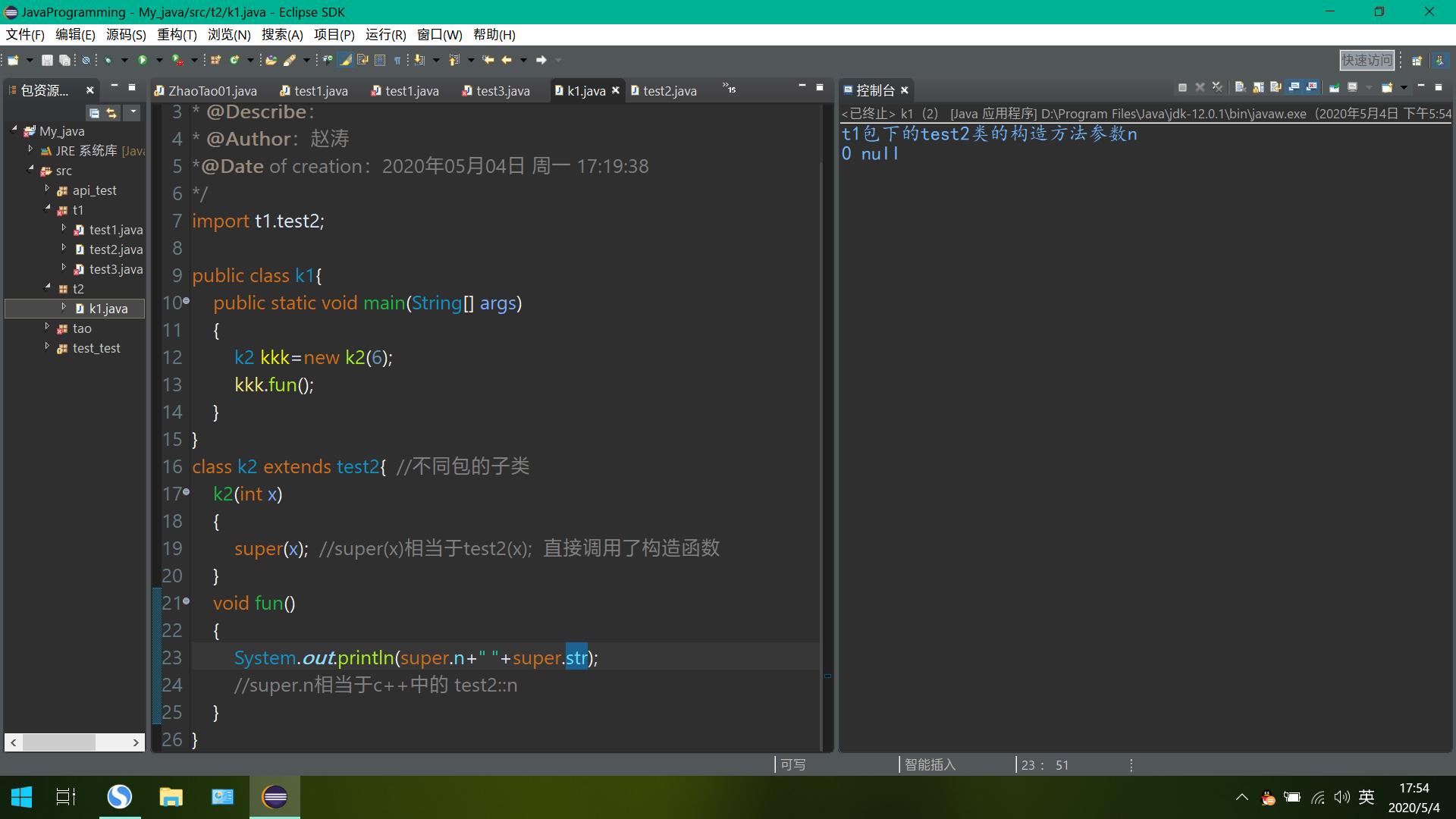Fold the main method at line 10
The width and height of the screenshot is (1456, 819).
[186, 301]
